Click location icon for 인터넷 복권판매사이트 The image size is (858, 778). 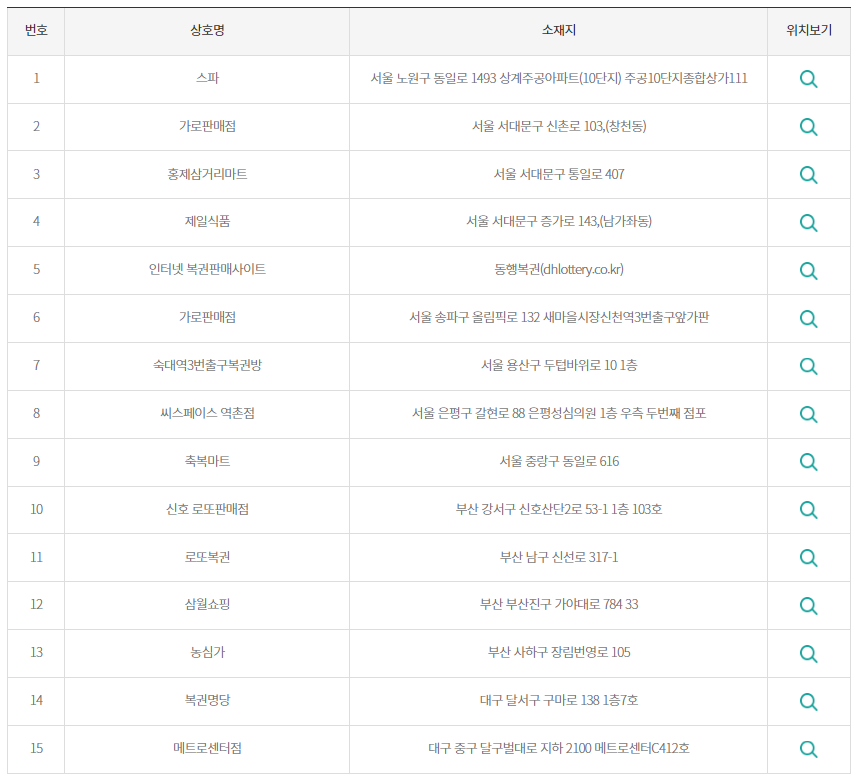808,271
